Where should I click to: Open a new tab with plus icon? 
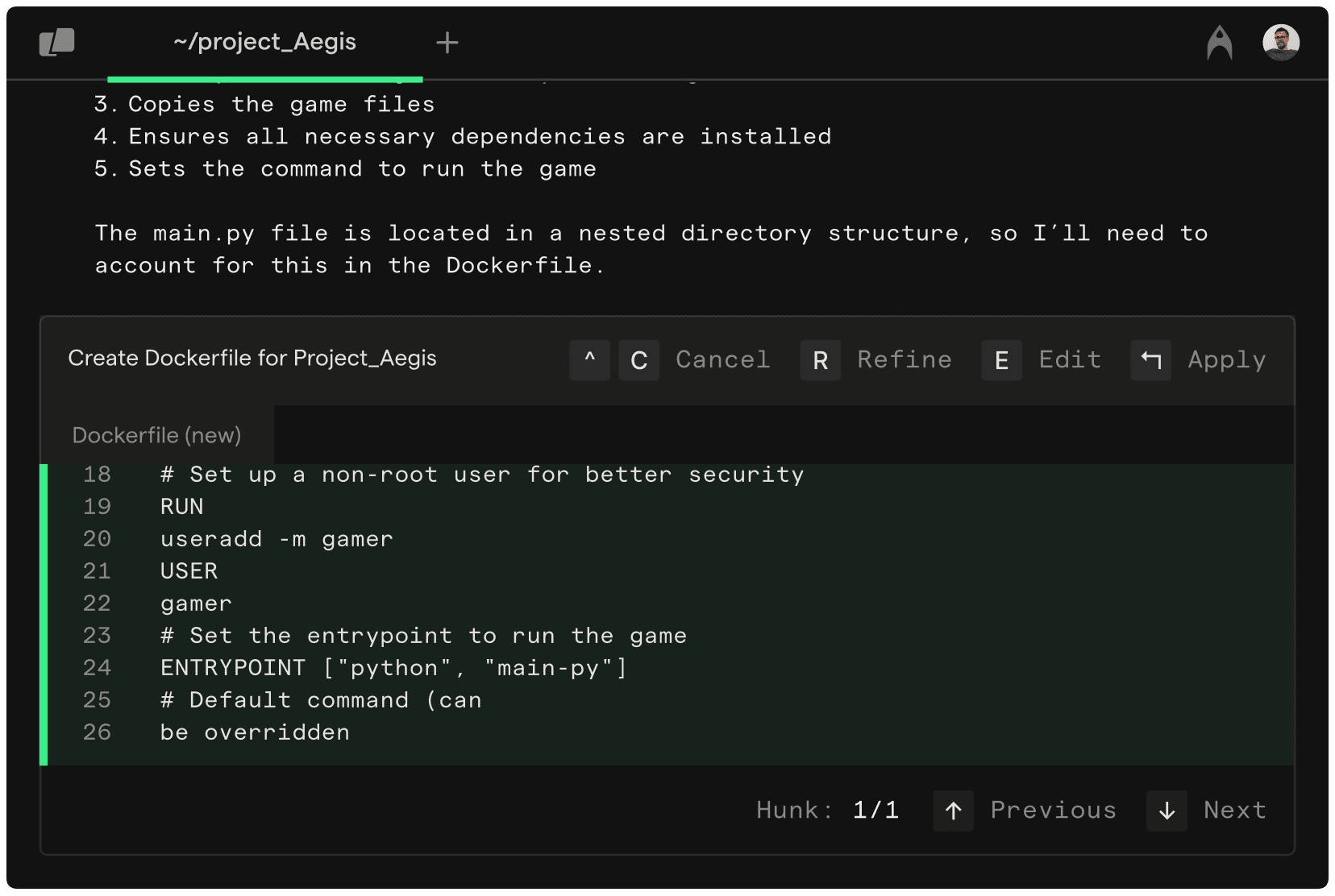[447, 43]
